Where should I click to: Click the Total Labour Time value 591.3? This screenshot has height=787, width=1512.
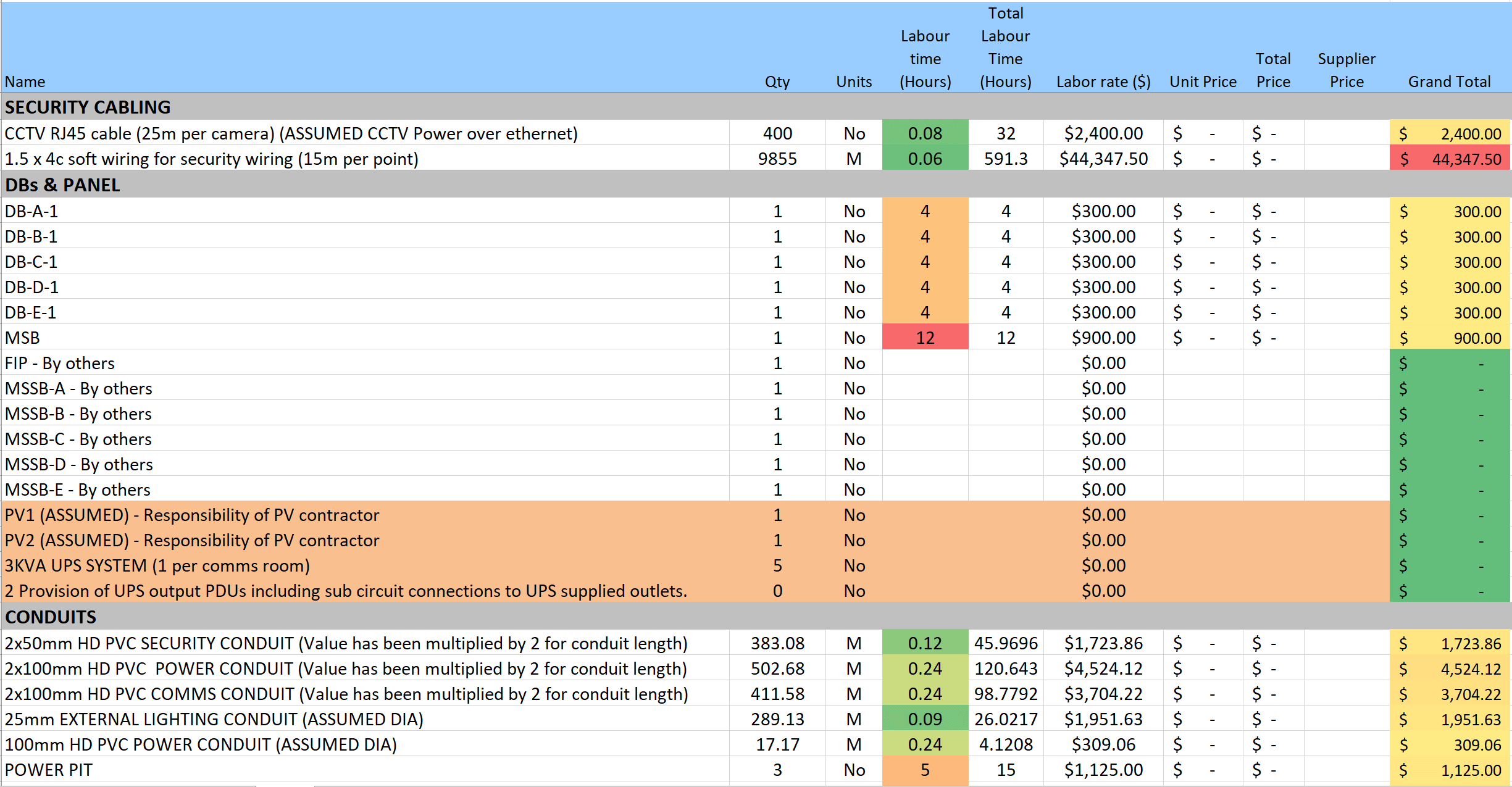1005,159
